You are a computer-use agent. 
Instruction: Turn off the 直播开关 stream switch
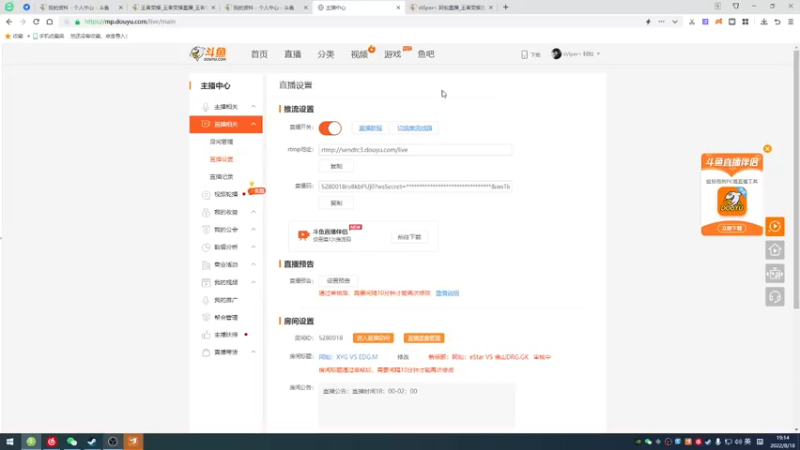click(x=330, y=128)
